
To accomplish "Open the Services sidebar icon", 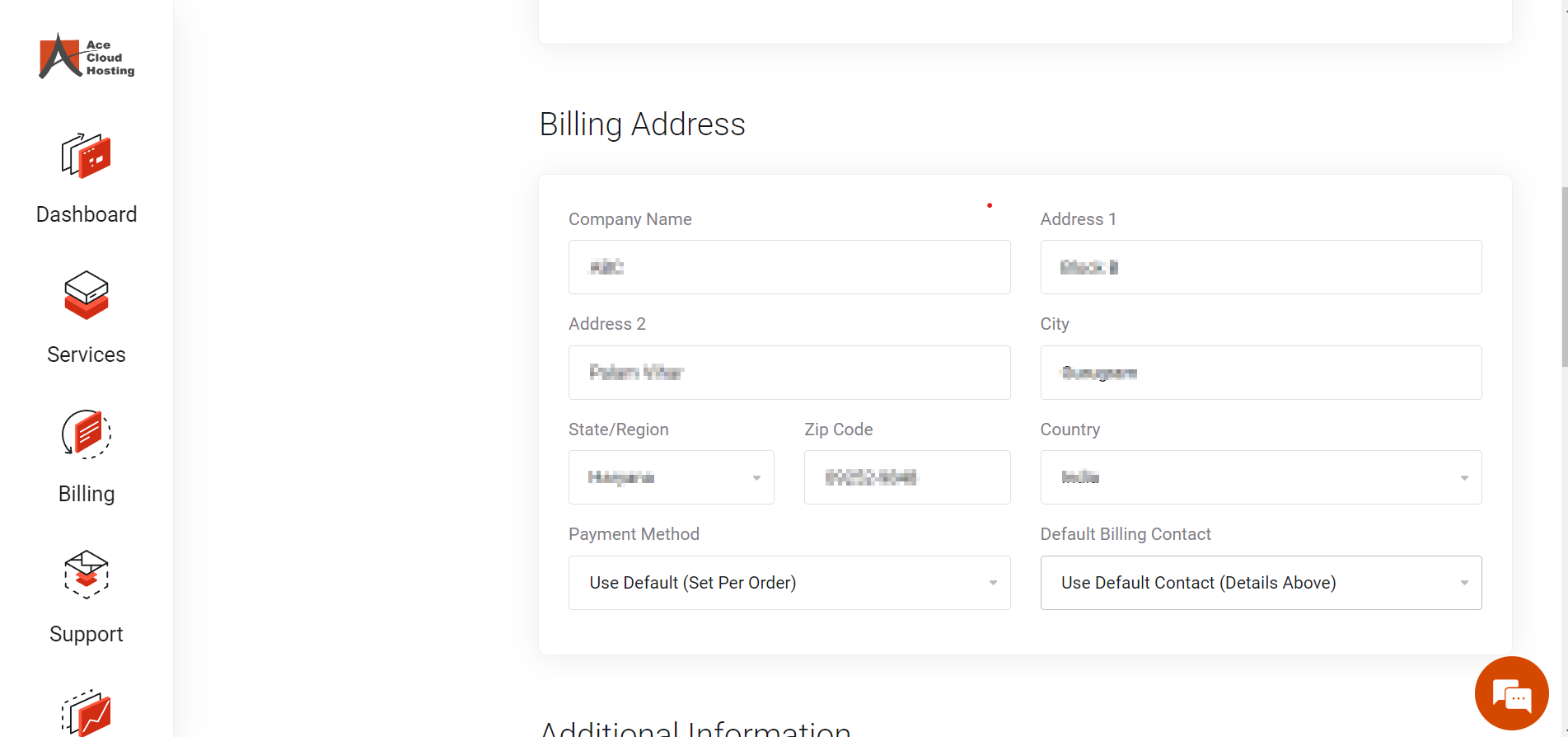I will point(87,295).
